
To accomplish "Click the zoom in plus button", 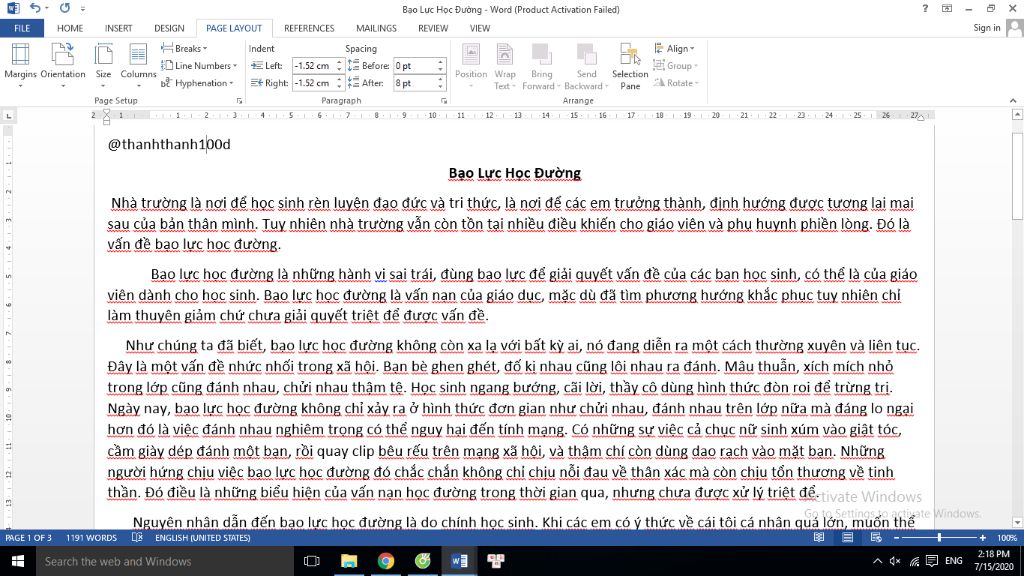I will point(982,537).
